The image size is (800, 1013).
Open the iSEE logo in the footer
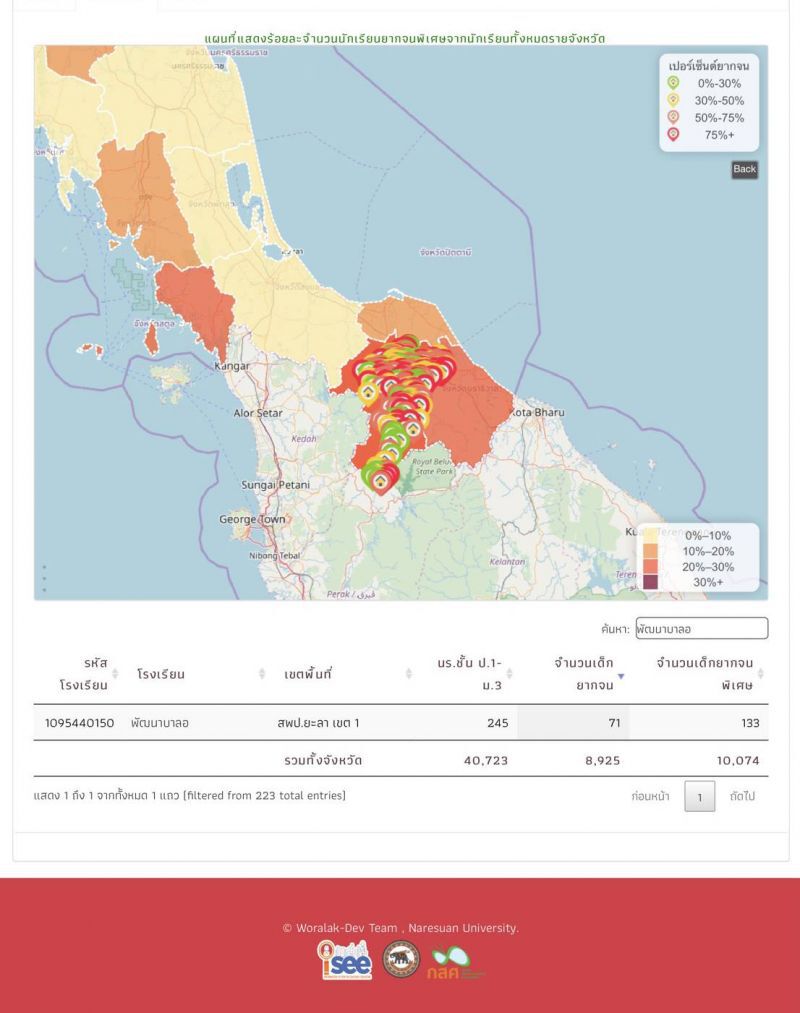tap(344, 960)
